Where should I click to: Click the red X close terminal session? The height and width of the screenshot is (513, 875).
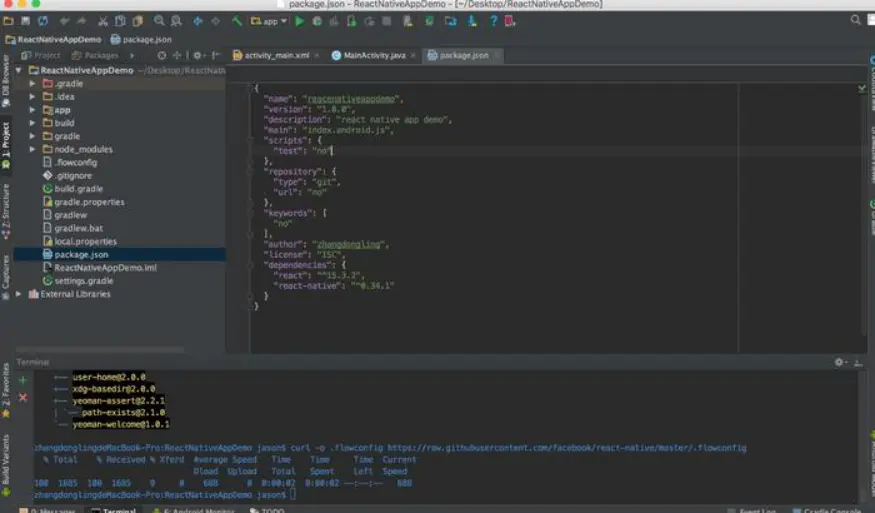click(22, 397)
